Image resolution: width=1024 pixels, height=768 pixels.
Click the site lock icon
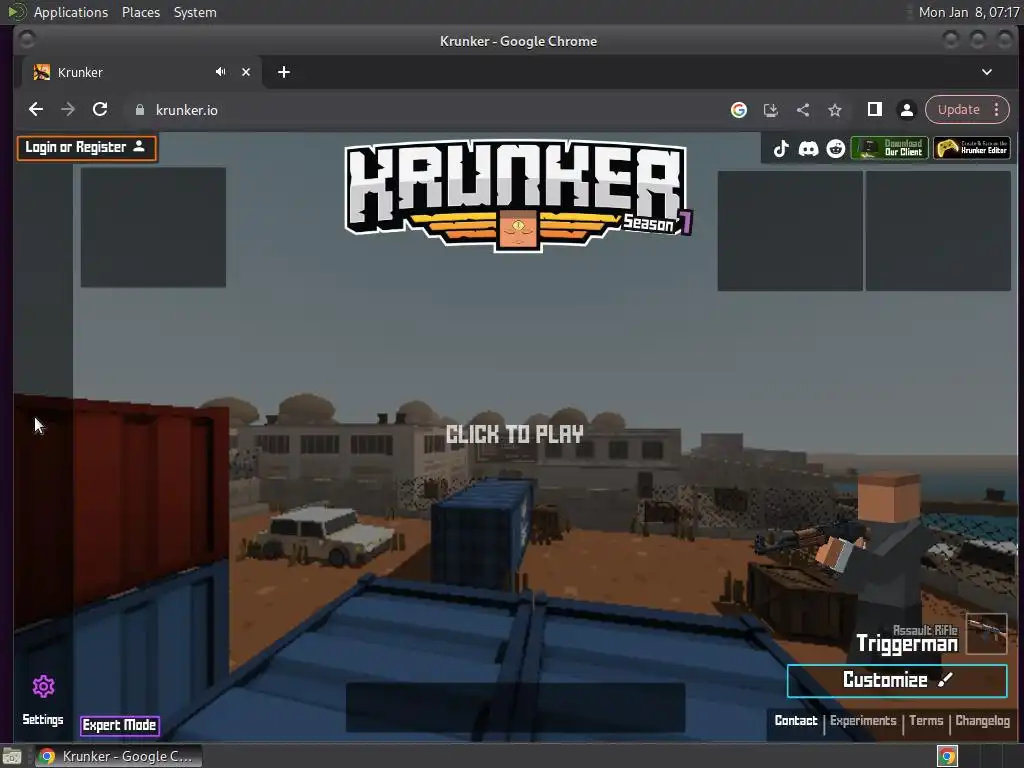(x=139, y=110)
